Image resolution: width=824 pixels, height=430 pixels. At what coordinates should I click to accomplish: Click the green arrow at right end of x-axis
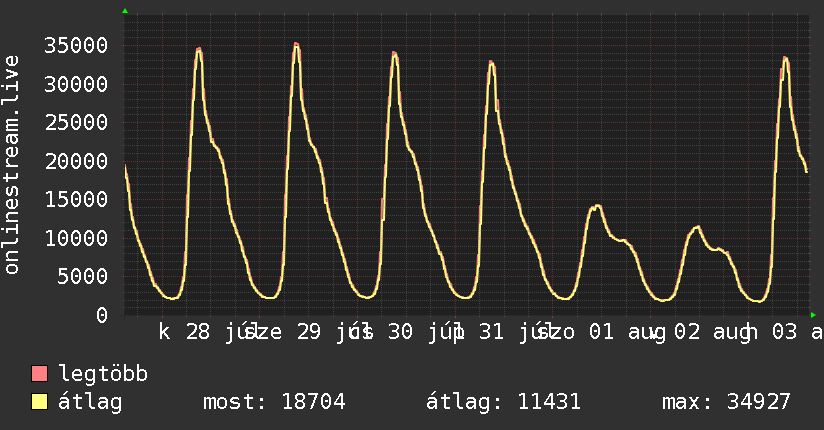point(813,315)
